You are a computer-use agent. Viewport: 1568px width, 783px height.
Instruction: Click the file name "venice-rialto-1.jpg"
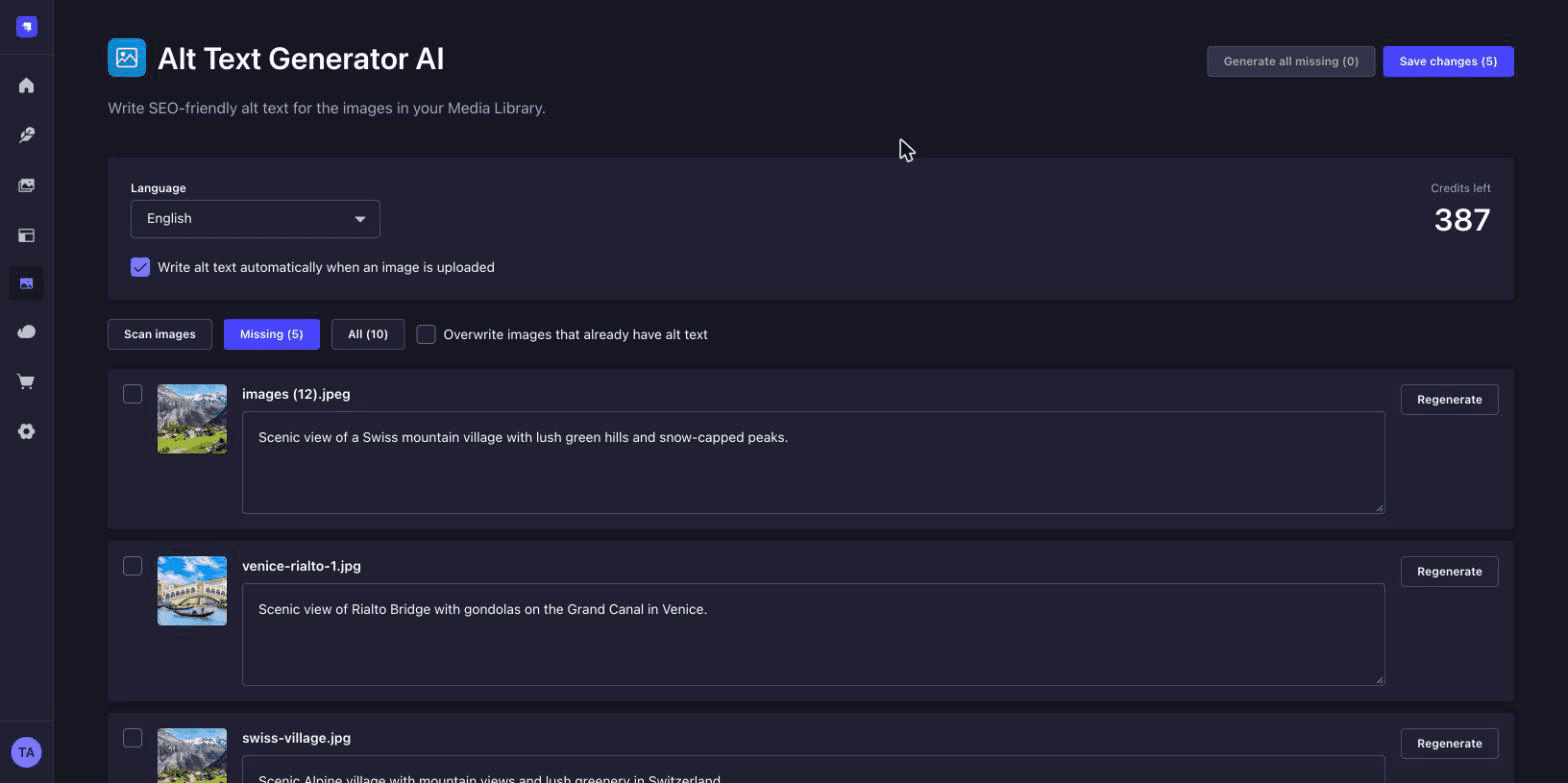click(x=301, y=566)
